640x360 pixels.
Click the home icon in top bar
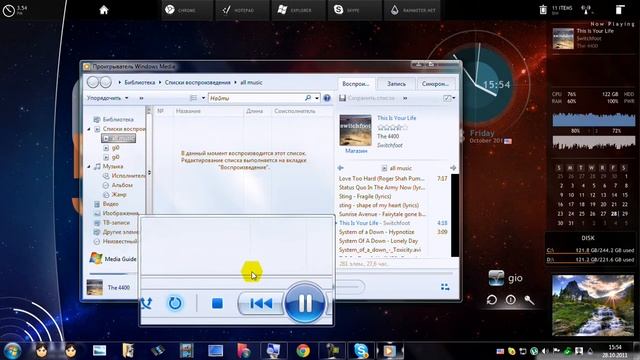[104, 10]
